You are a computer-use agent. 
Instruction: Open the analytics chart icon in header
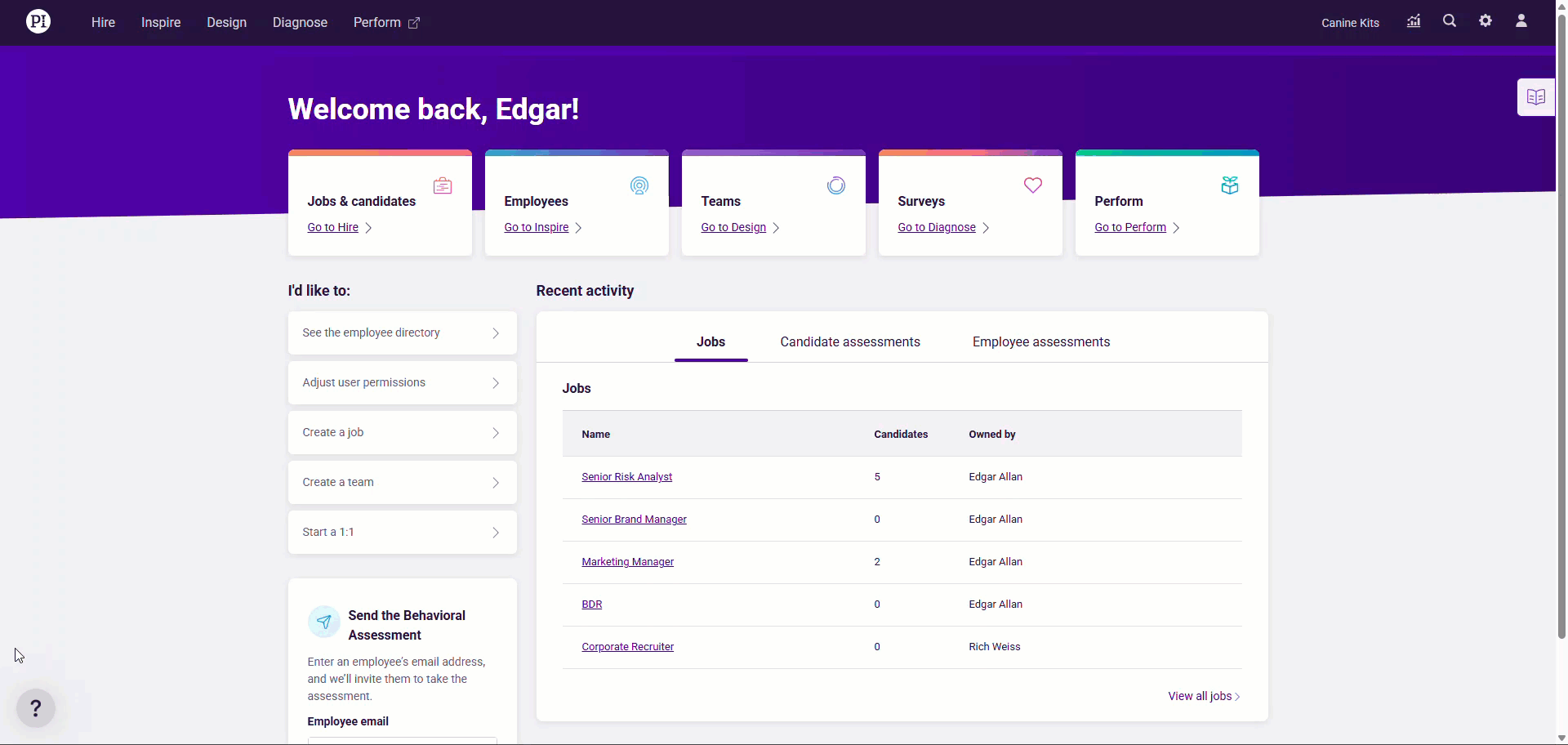(1414, 21)
